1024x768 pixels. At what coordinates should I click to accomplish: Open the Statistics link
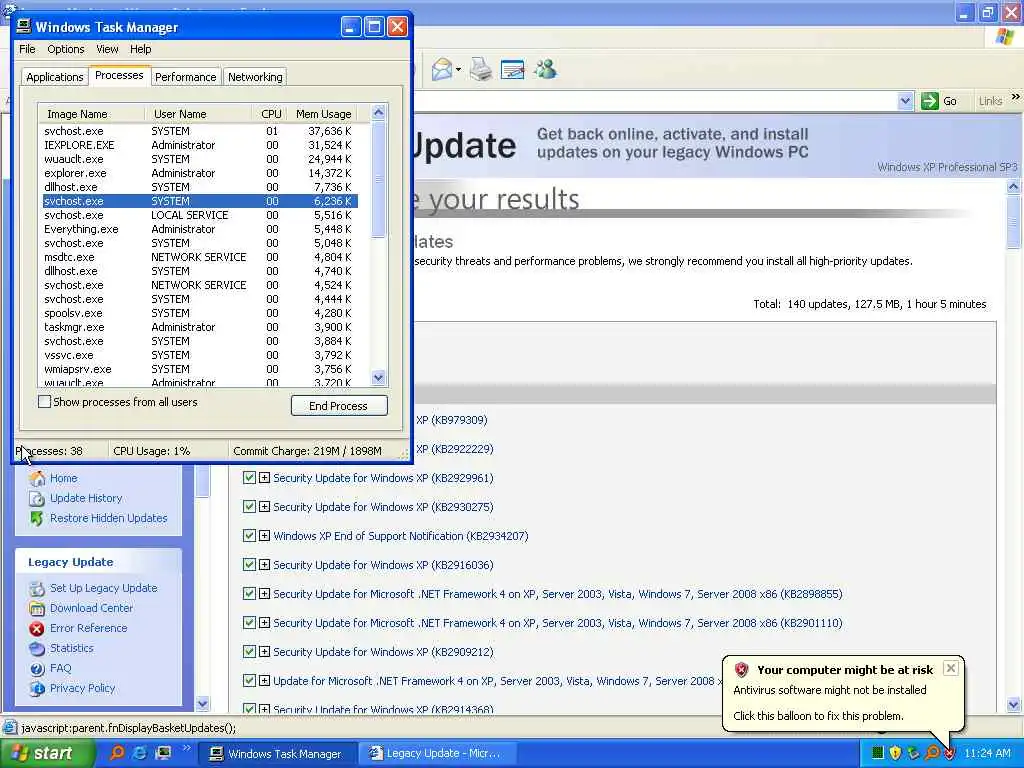pos(72,648)
